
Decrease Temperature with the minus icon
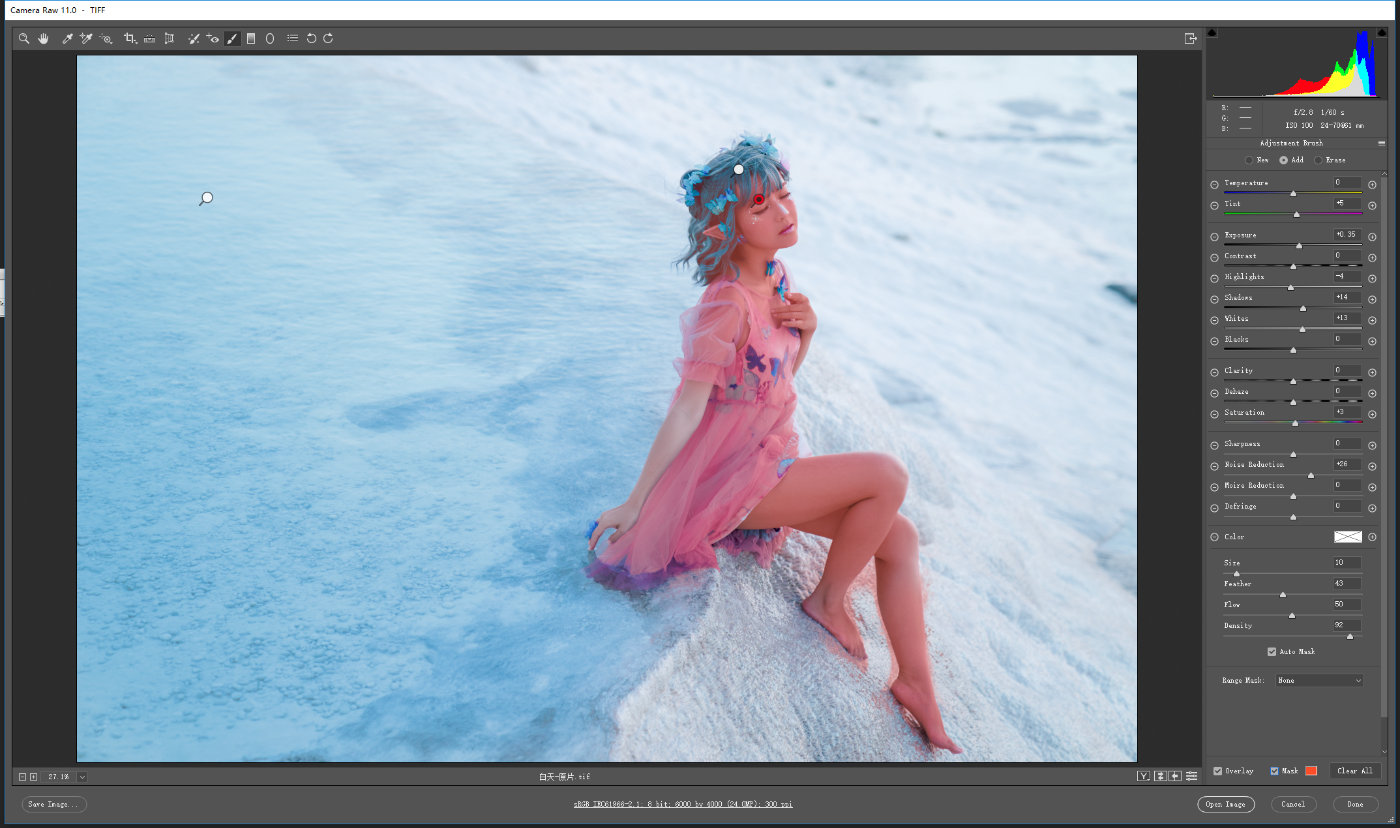(1214, 184)
